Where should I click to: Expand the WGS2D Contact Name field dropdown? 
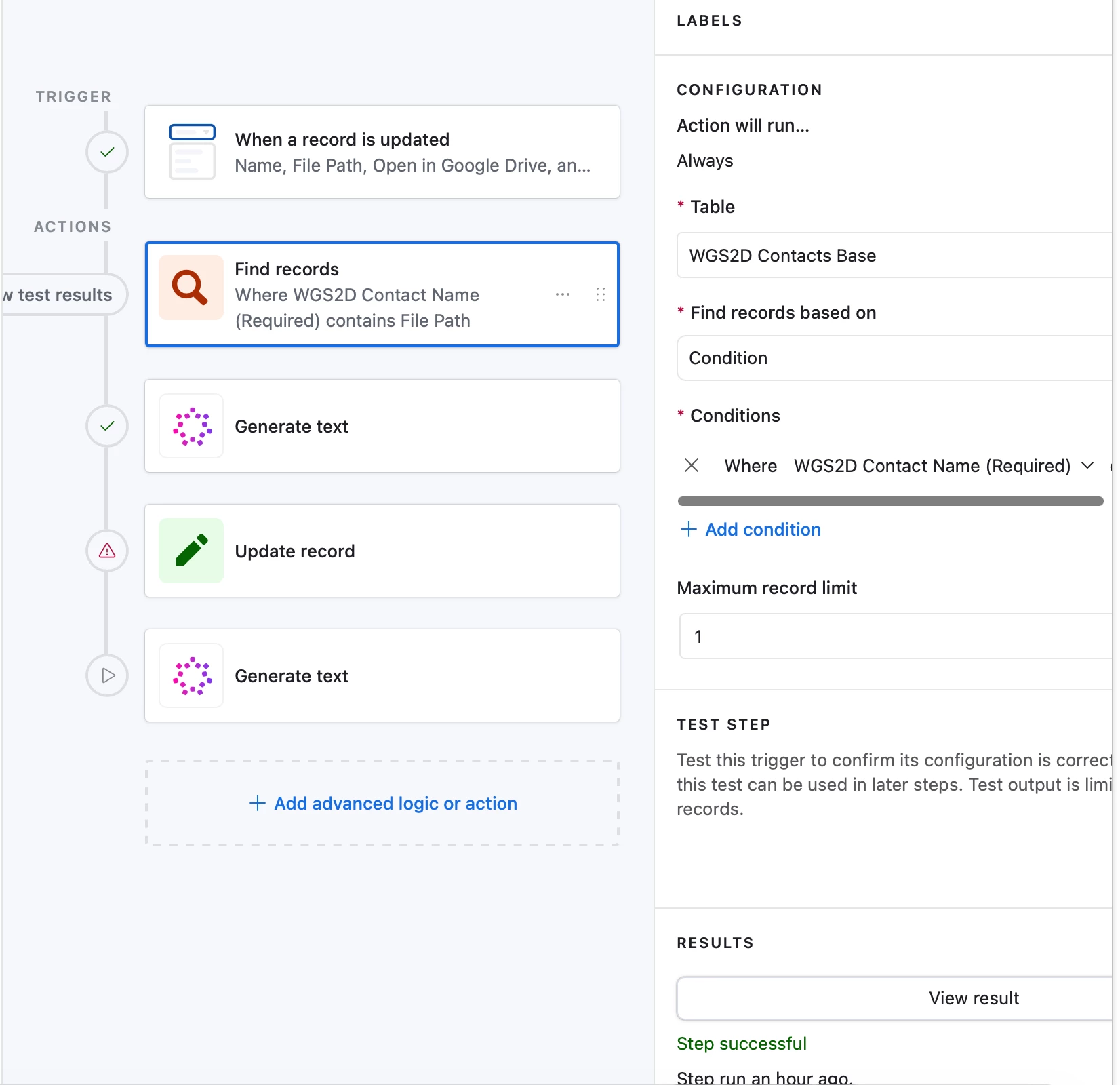[1087, 465]
